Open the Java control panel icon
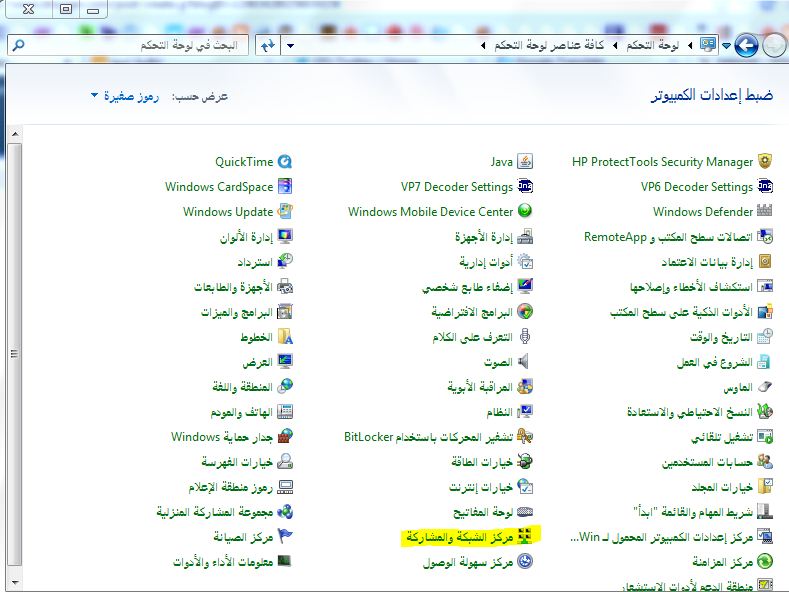Screen dimensions: 789x592 coord(525,162)
